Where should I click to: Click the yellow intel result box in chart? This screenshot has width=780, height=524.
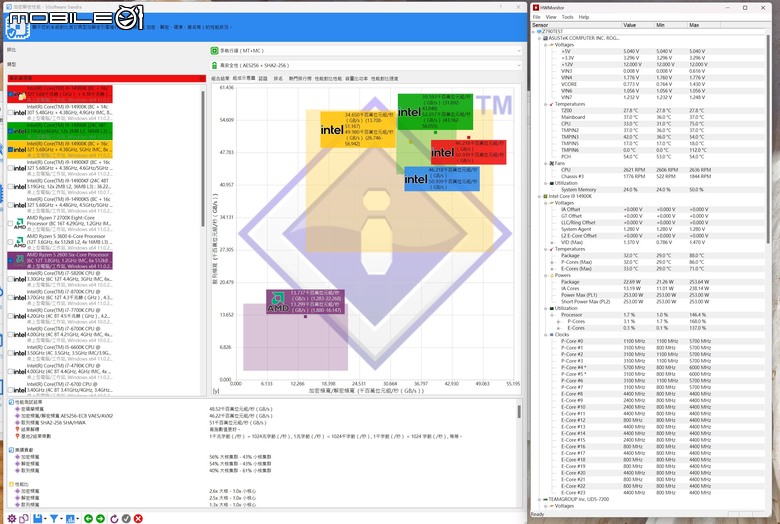tap(358, 129)
